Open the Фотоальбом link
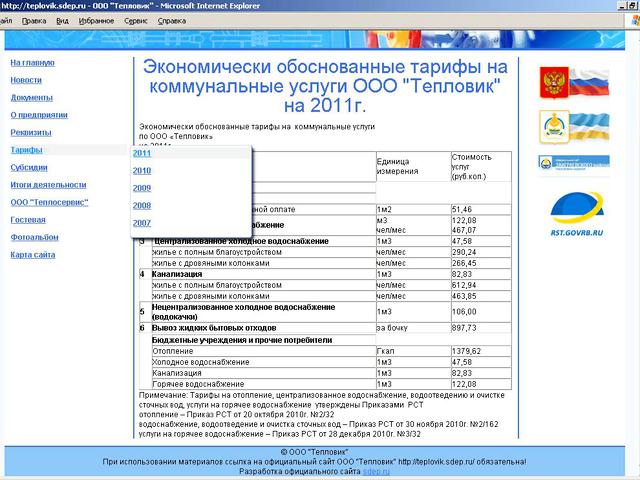The image size is (640, 480). click(x=35, y=237)
